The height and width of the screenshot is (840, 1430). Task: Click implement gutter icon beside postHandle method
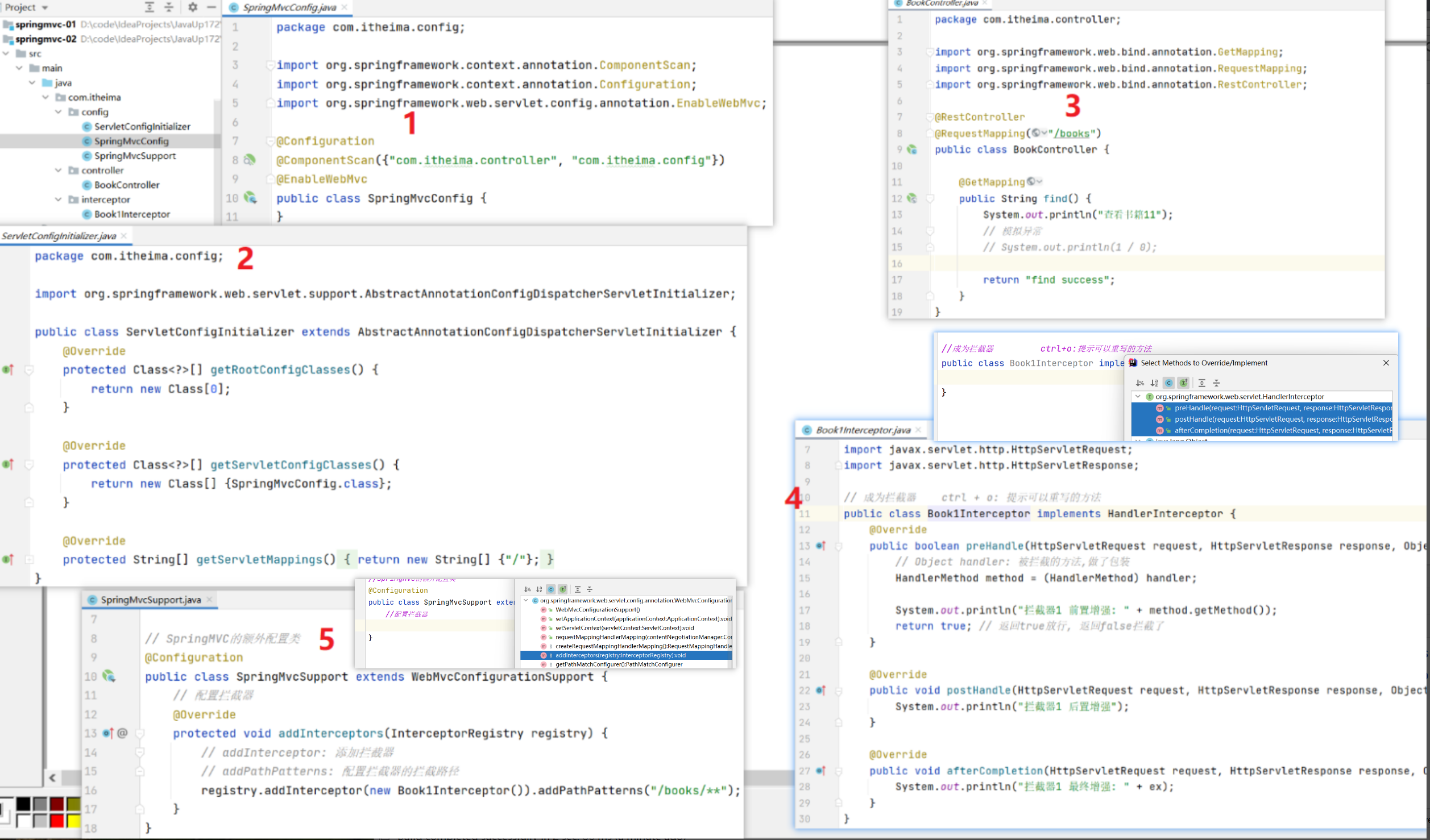point(820,690)
